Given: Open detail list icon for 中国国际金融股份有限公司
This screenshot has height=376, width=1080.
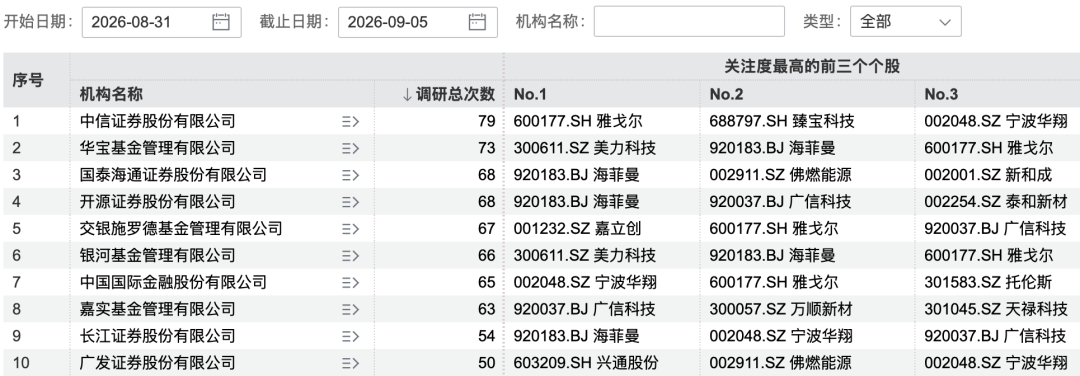Looking at the screenshot, I should point(350,283).
